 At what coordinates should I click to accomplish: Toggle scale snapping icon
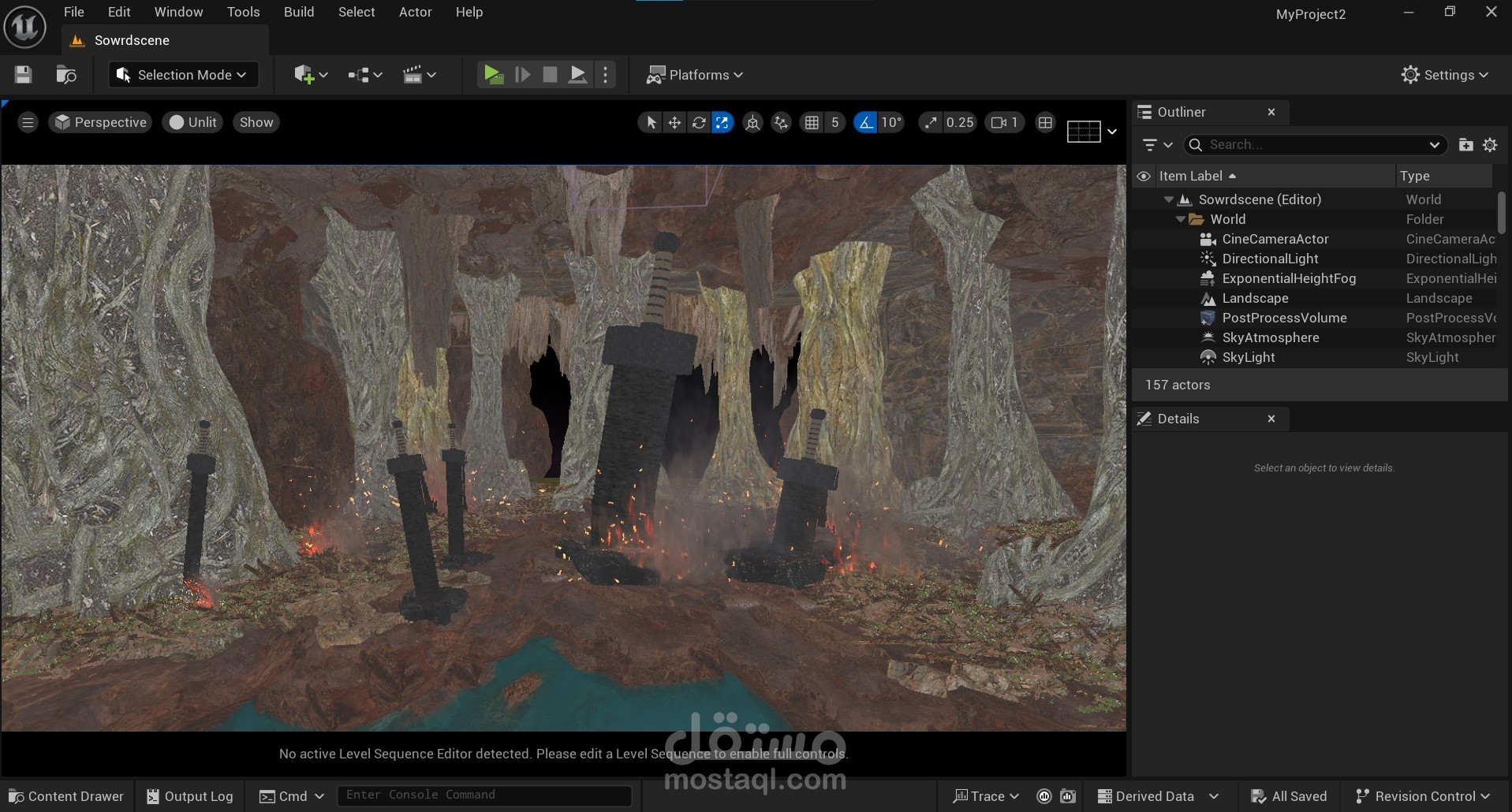point(931,122)
